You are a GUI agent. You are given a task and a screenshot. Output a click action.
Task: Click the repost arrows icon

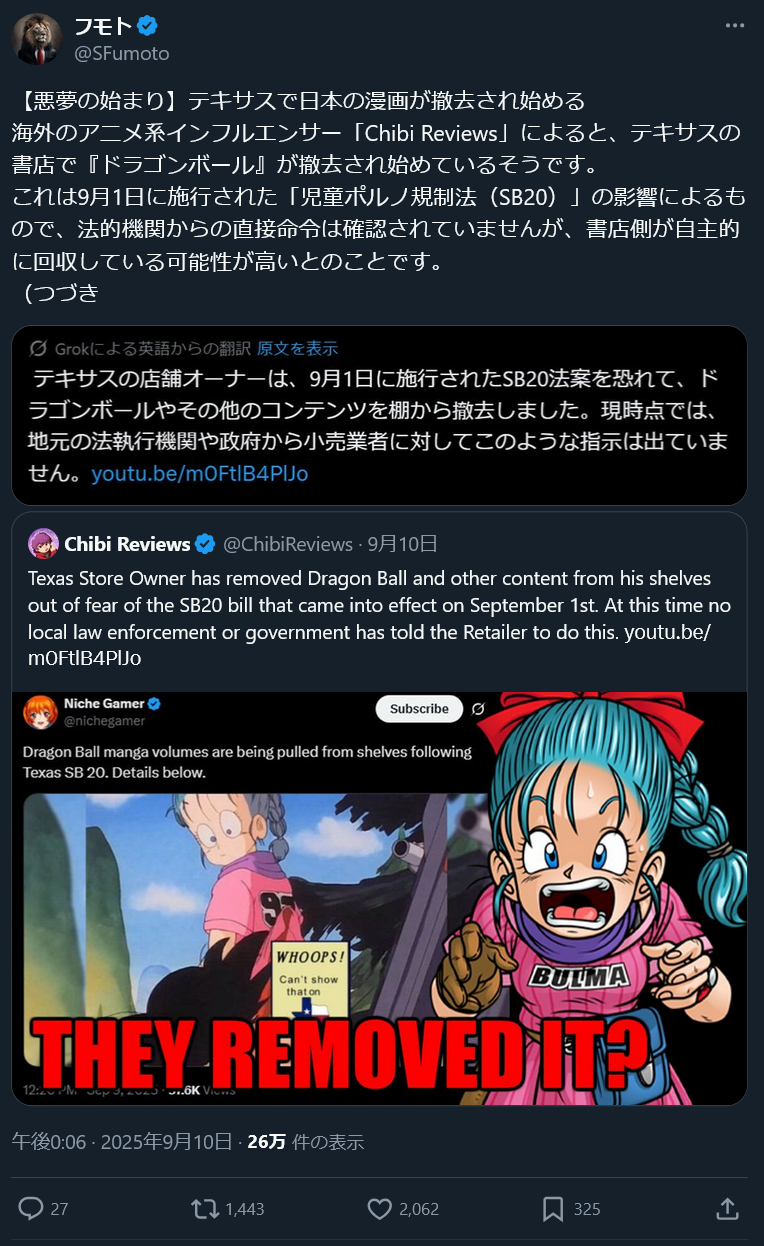click(x=204, y=1208)
